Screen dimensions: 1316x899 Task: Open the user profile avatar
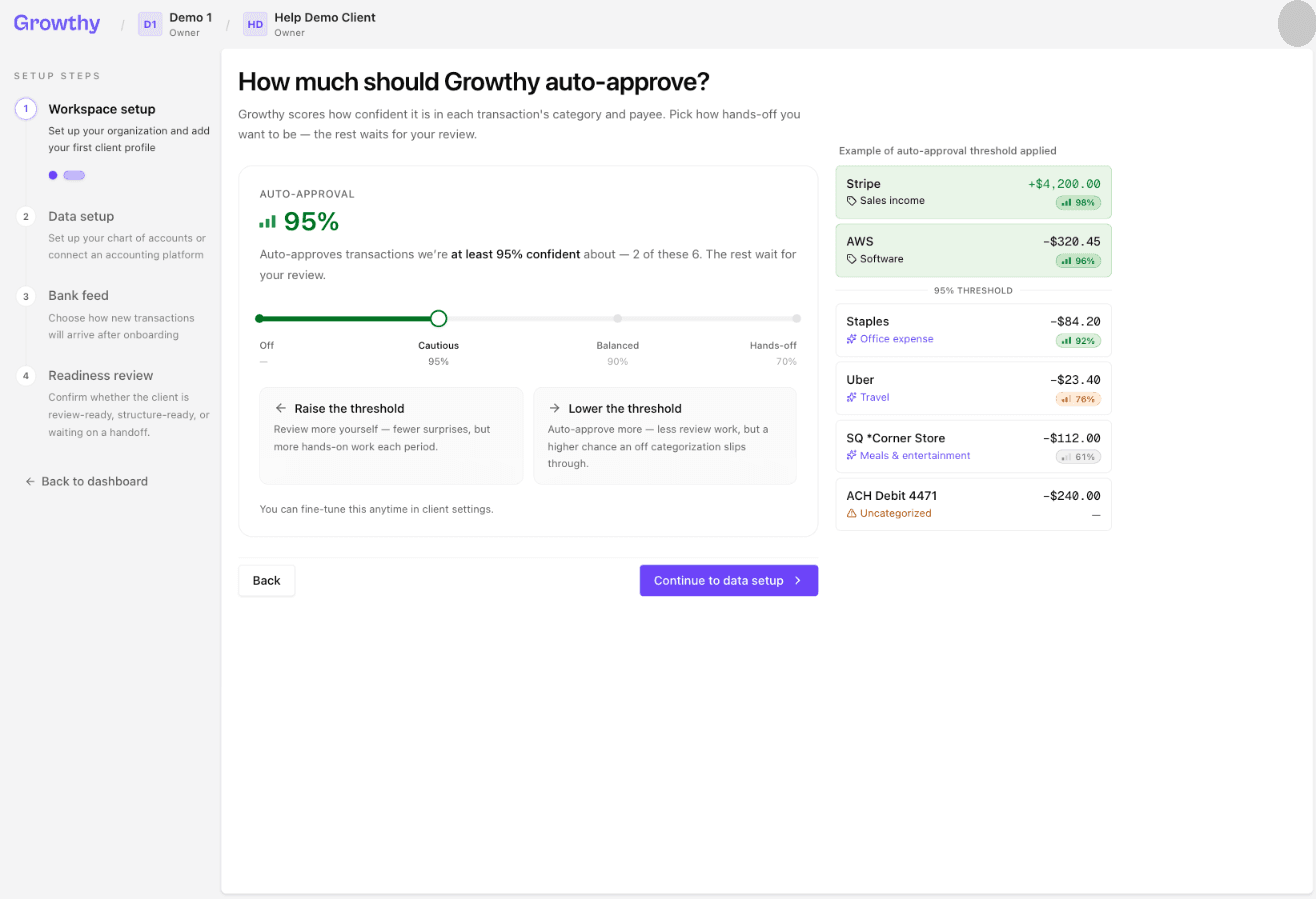point(1296,24)
